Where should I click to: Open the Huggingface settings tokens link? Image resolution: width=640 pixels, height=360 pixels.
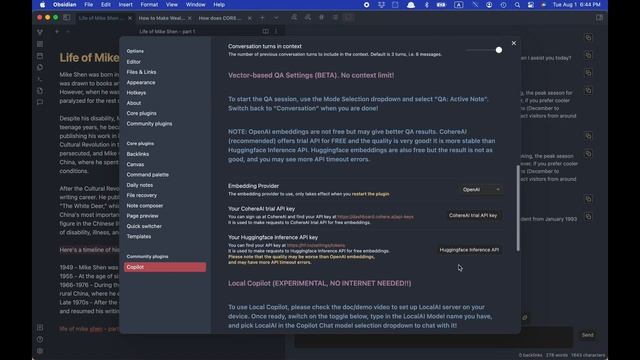[316, 245]
